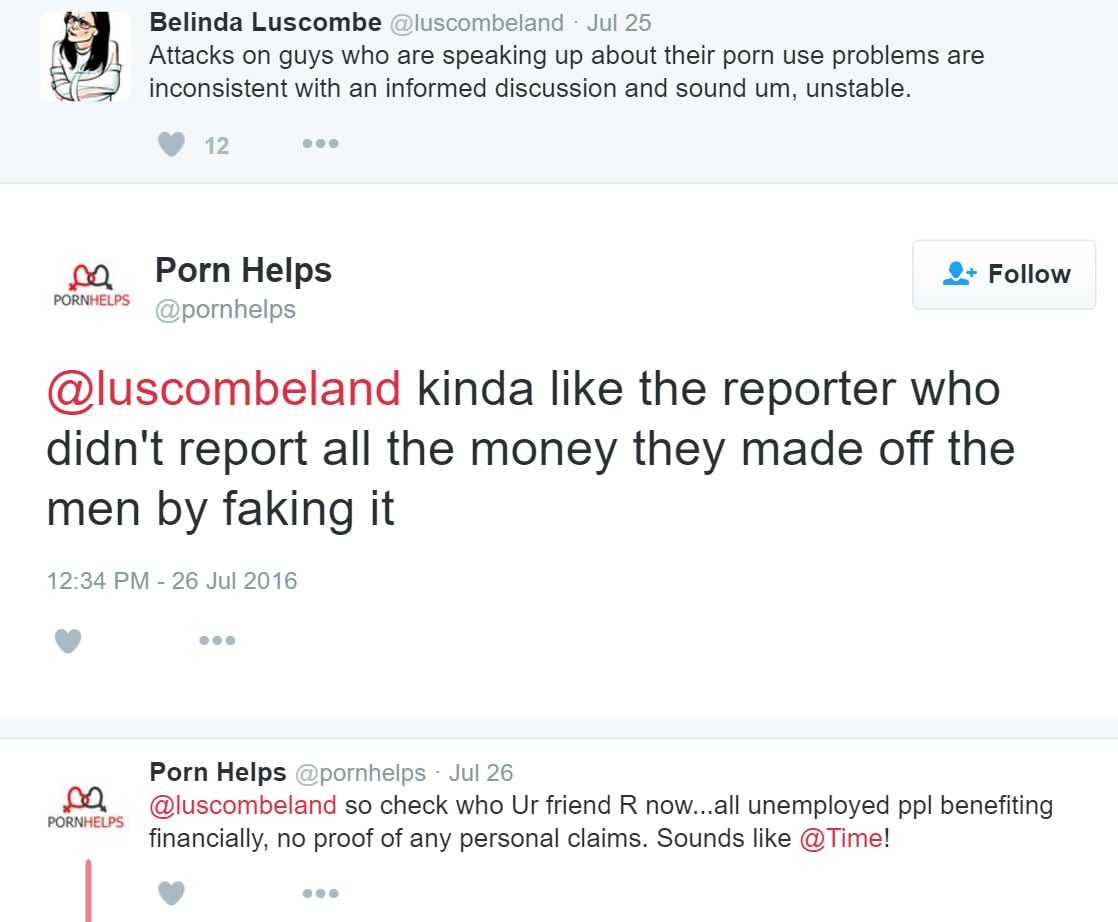The width and height of the screenshot is (1118, 922).
Task: Click the @luscombeland mention in the reply
Action: coord(242,805)
